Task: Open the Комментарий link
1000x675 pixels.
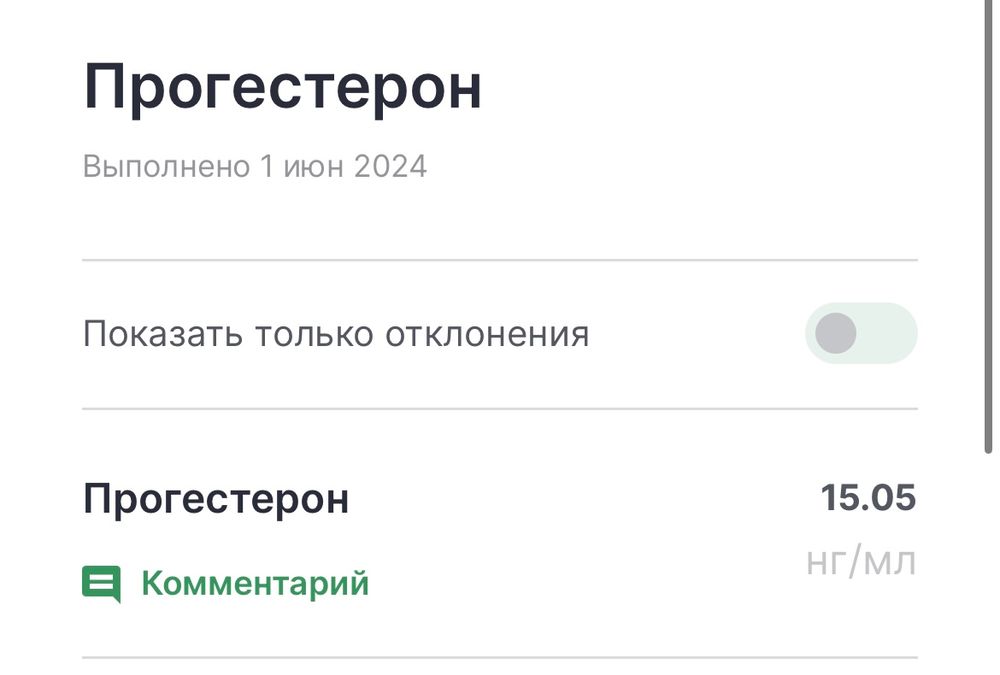Action: [x=255, y=584]
